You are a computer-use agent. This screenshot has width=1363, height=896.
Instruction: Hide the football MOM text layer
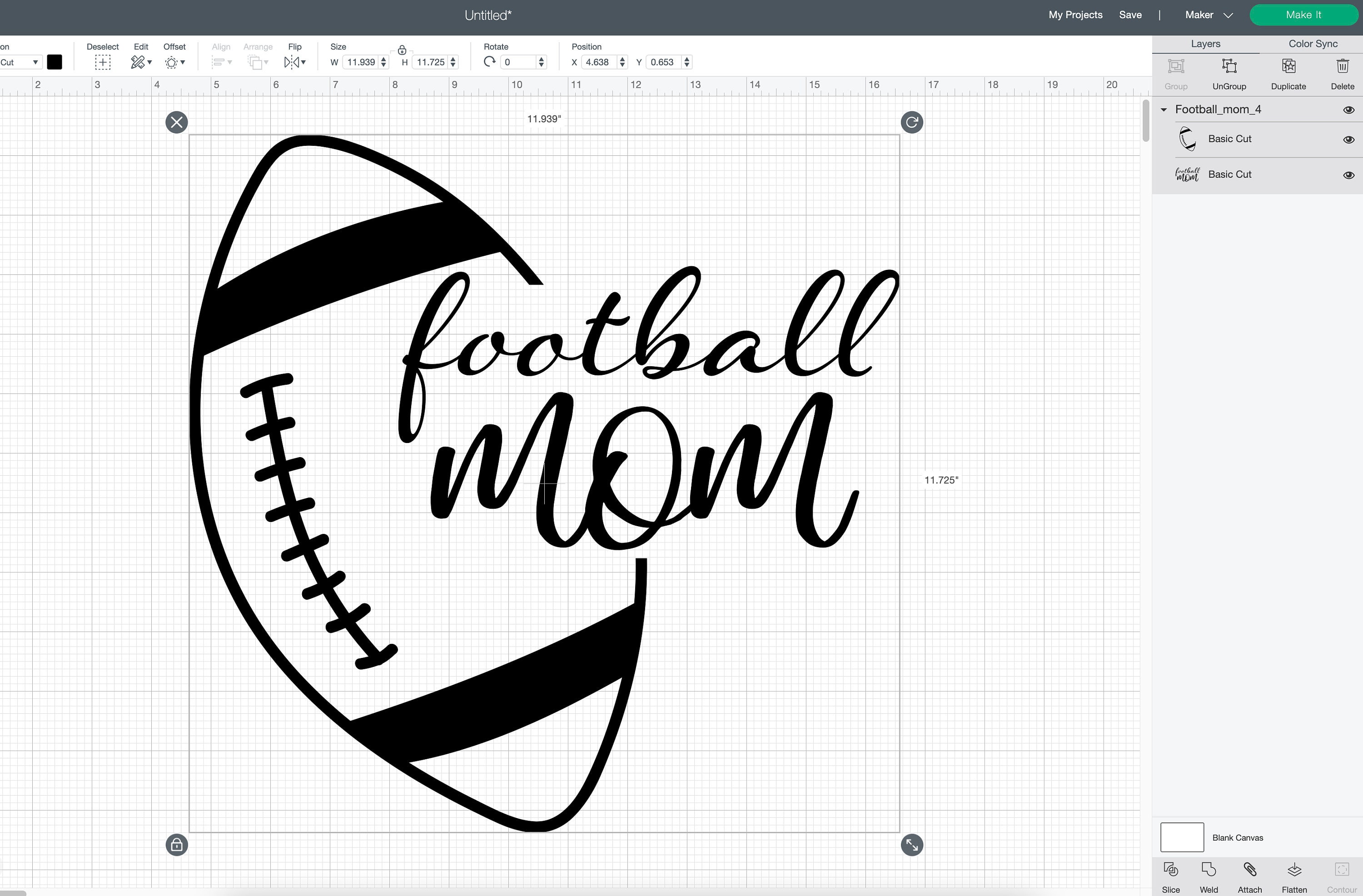pyautogui.click(x=1349, y=174)
